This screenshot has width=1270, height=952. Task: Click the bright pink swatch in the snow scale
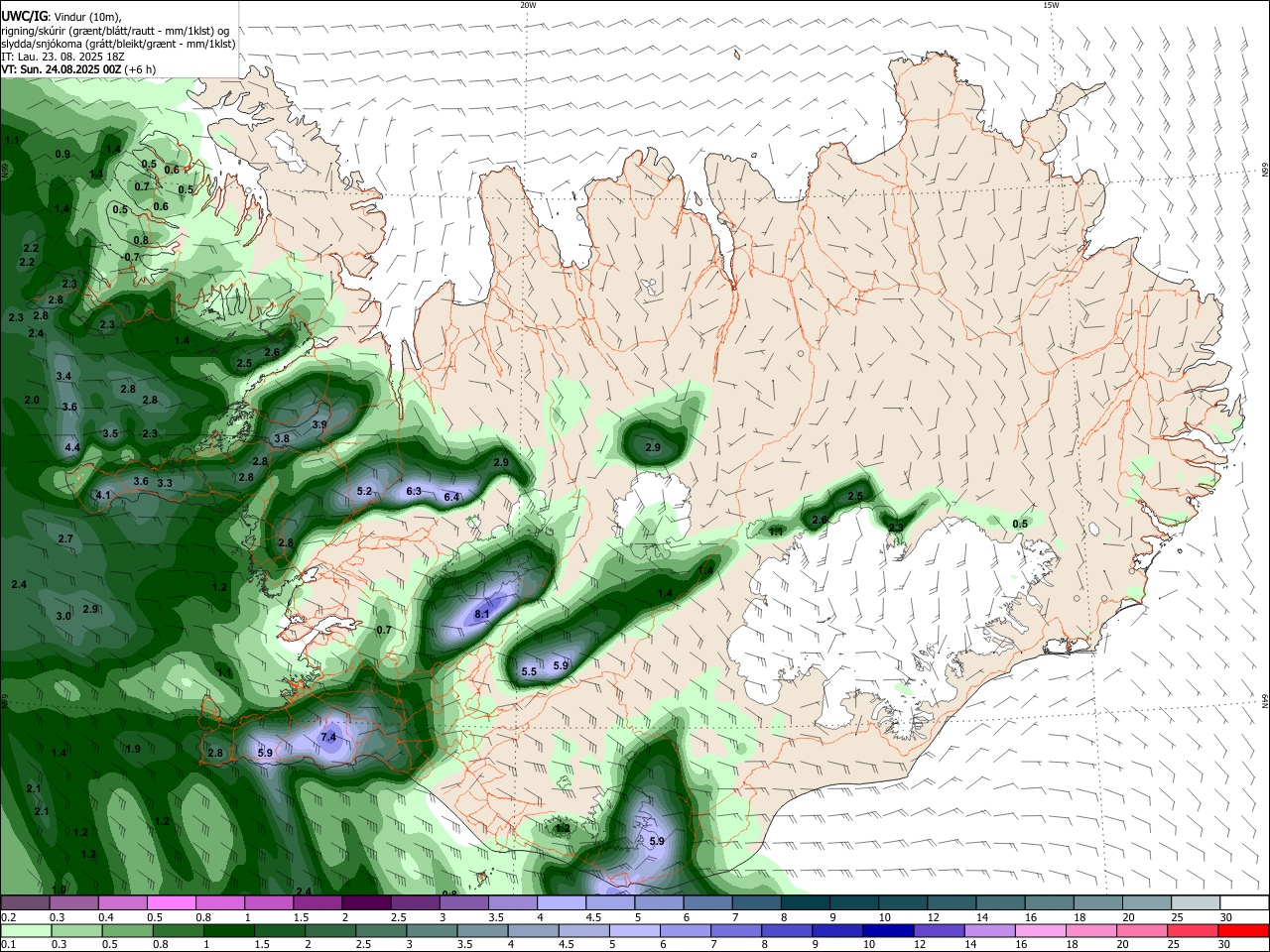click(x=172, y=902)
